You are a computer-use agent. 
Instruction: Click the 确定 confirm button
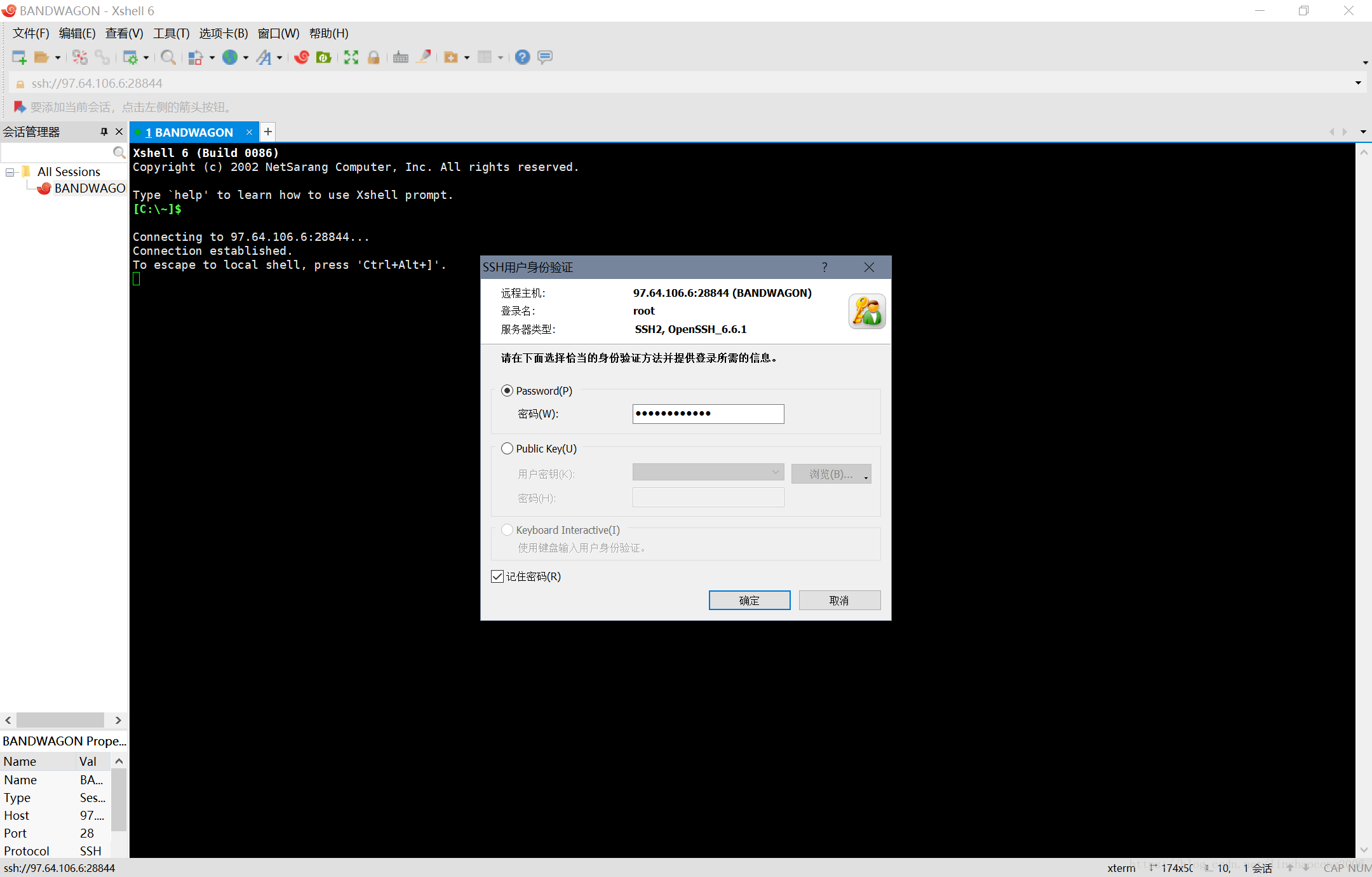pos(750,601)
